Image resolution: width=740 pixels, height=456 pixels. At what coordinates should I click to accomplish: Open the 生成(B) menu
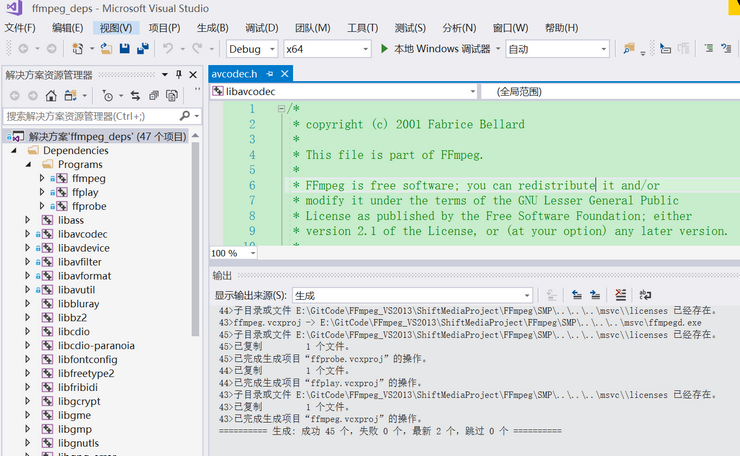[x=213, y=28]
